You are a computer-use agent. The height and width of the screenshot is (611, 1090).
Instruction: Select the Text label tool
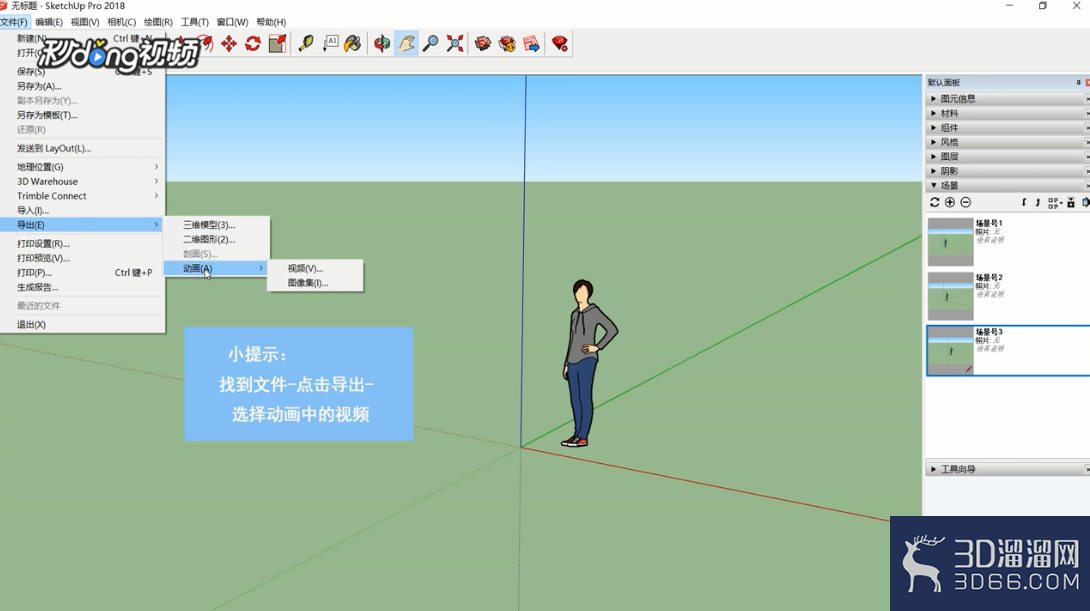[330, 44]
